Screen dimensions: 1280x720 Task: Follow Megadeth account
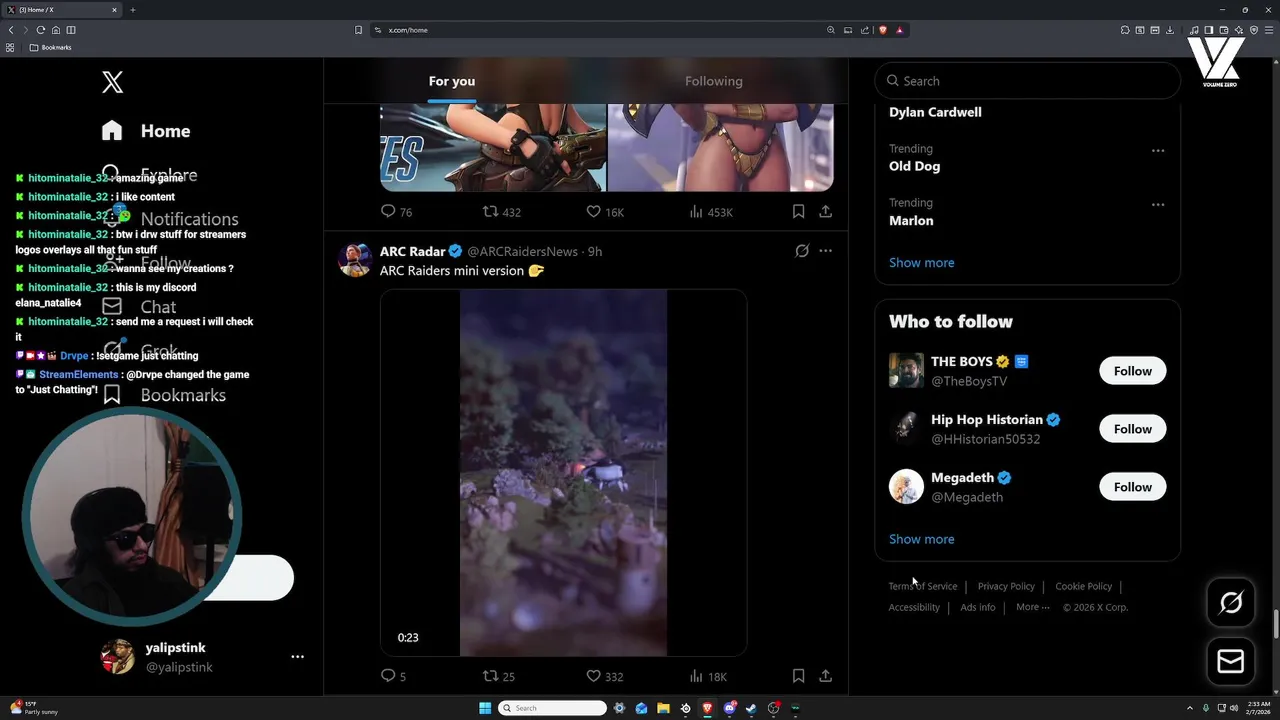(1132, 487)
